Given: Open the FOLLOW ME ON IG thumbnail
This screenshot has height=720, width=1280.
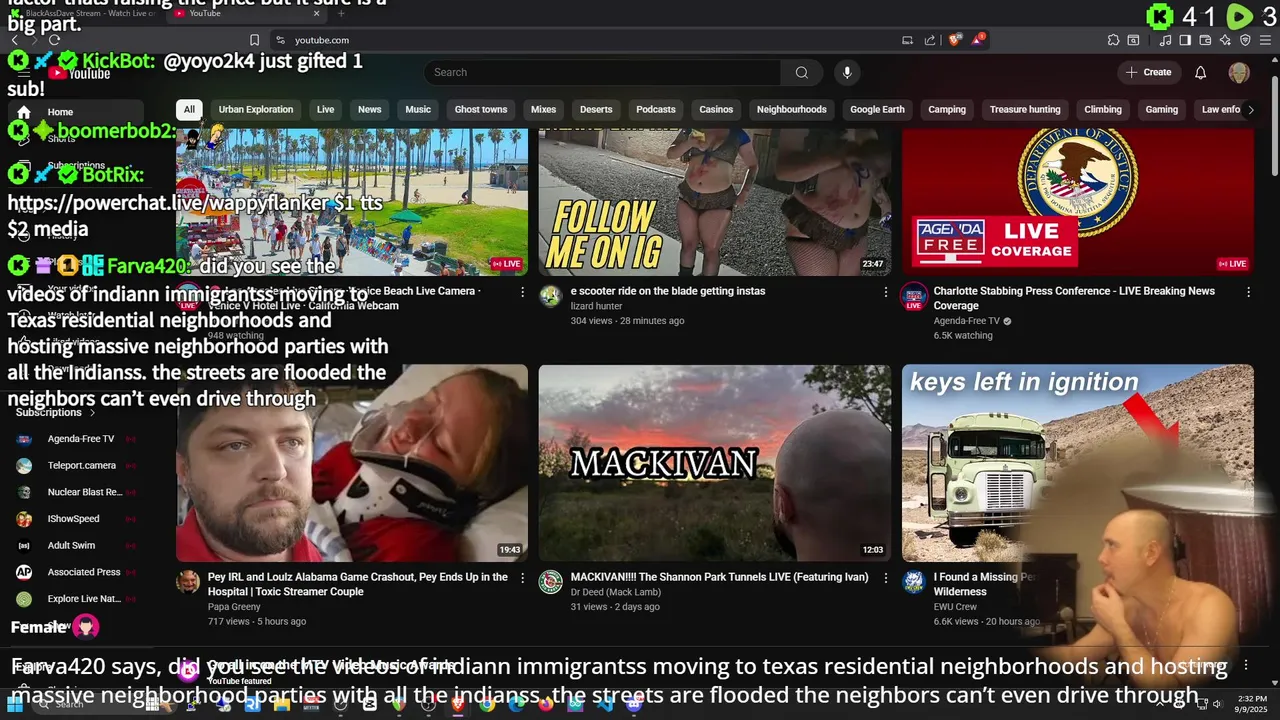Looking at the screenshot, I should [714, 200].
